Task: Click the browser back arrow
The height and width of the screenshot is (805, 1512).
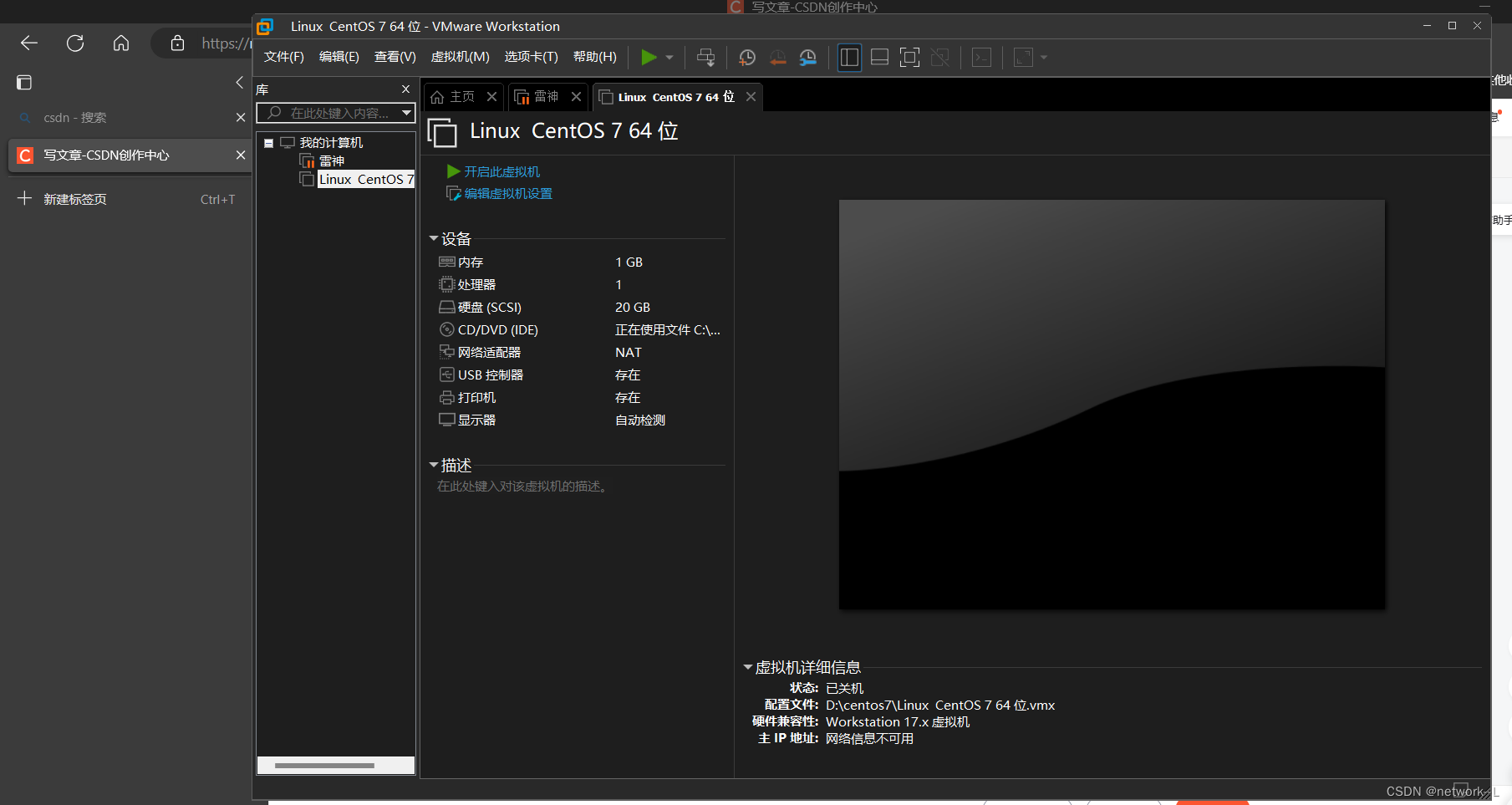Action: click(x=29, y=43)
